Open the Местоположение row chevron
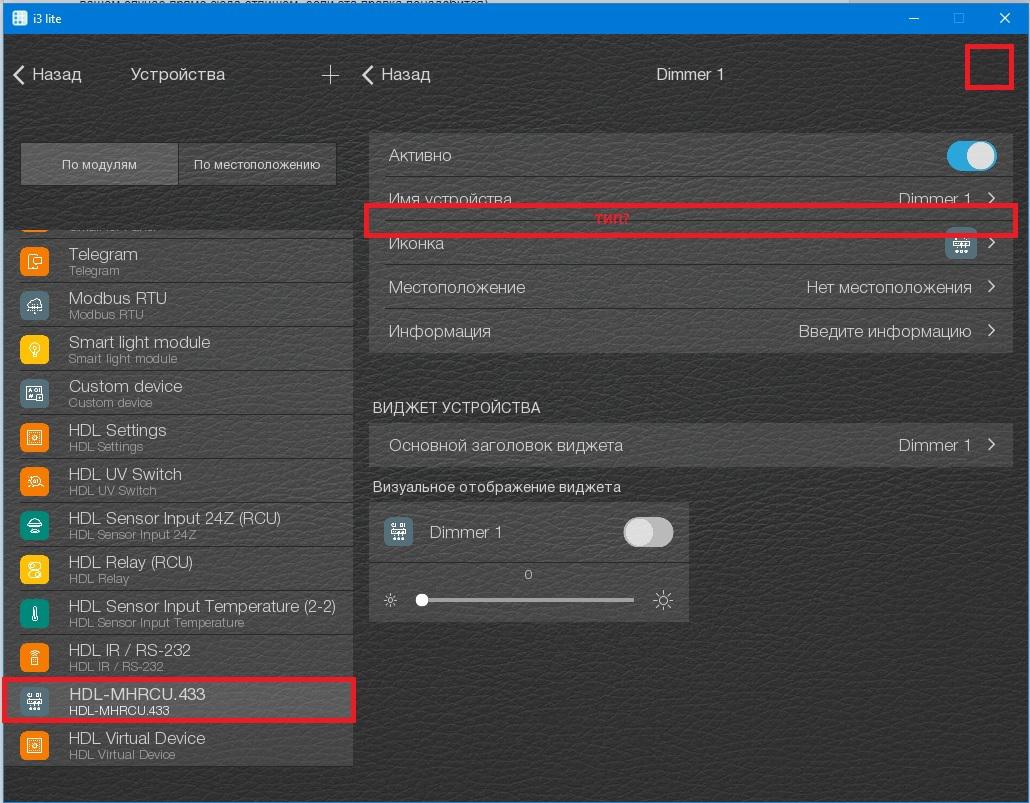 991,287
